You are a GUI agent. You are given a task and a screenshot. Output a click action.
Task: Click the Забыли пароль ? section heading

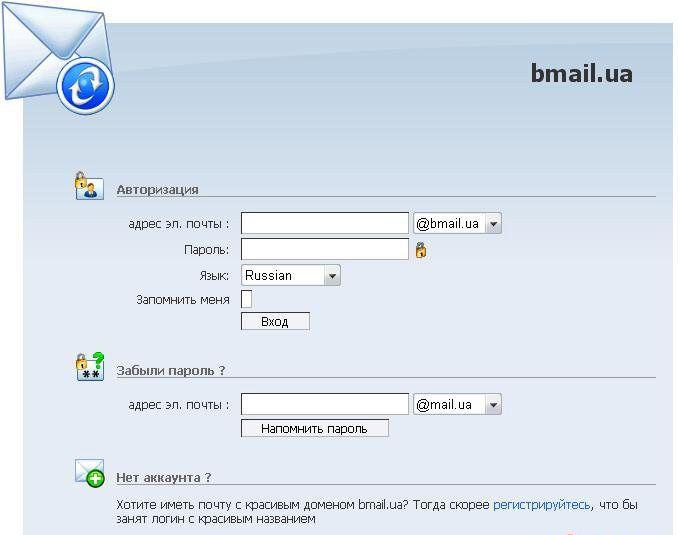pos(171,370)
